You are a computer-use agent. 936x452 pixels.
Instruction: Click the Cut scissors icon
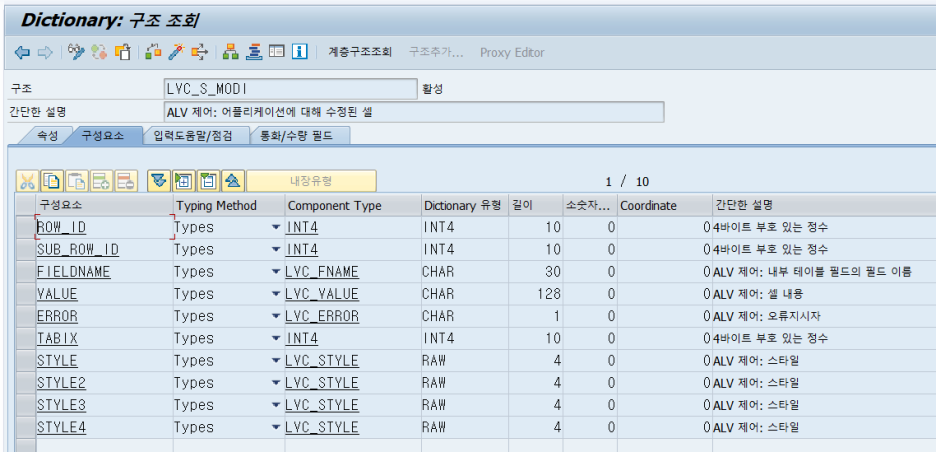pyautogui.click(x=27, y=180)
